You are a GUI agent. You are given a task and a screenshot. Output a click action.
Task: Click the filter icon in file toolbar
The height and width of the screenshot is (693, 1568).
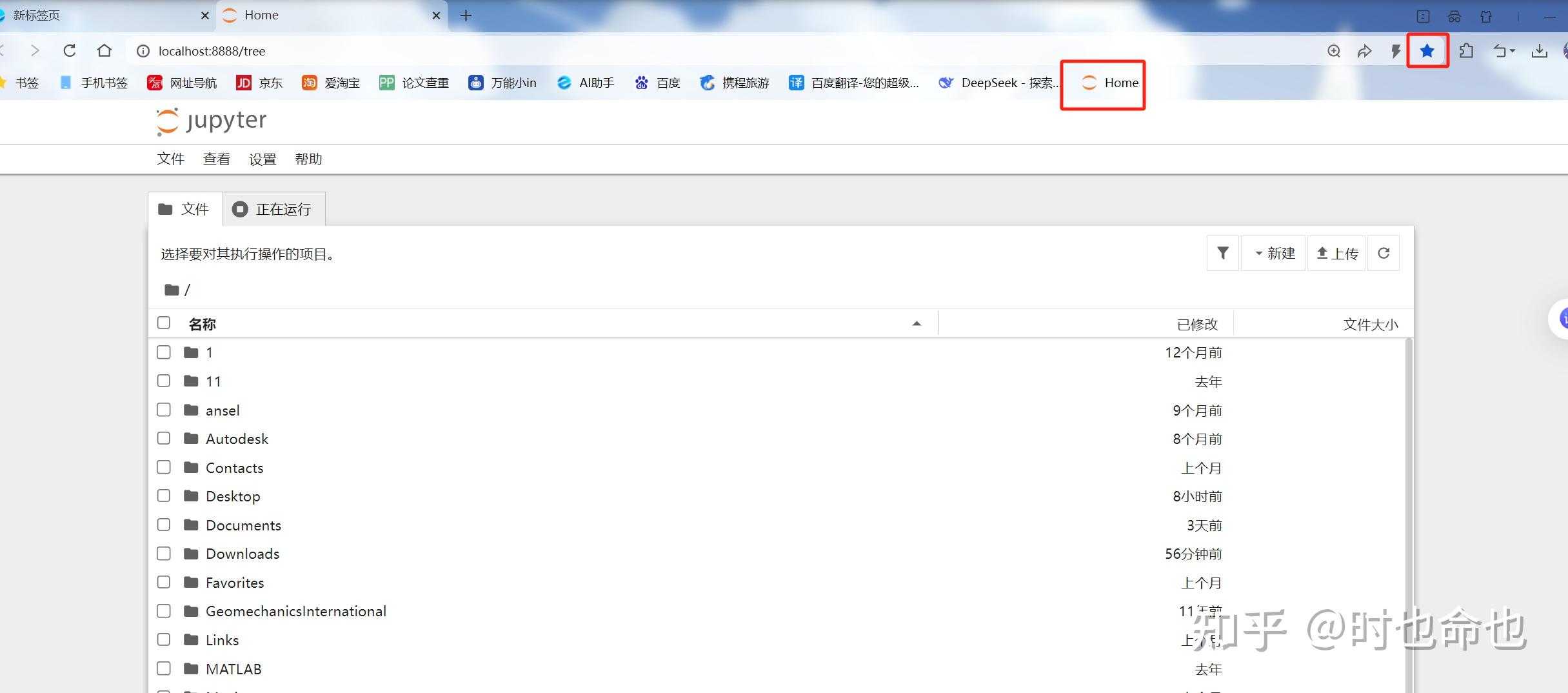[x=1222, y=253]
